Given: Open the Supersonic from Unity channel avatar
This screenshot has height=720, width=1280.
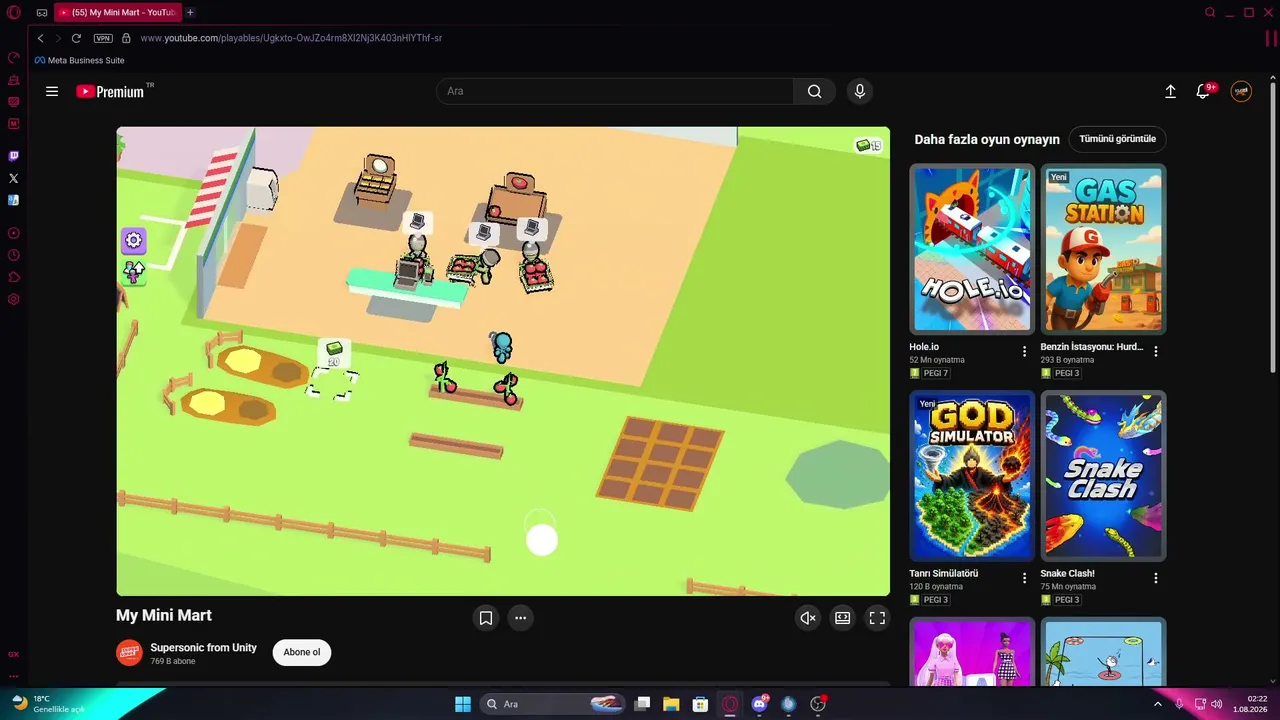Looking at the screenshot, I should click(129, 653).
